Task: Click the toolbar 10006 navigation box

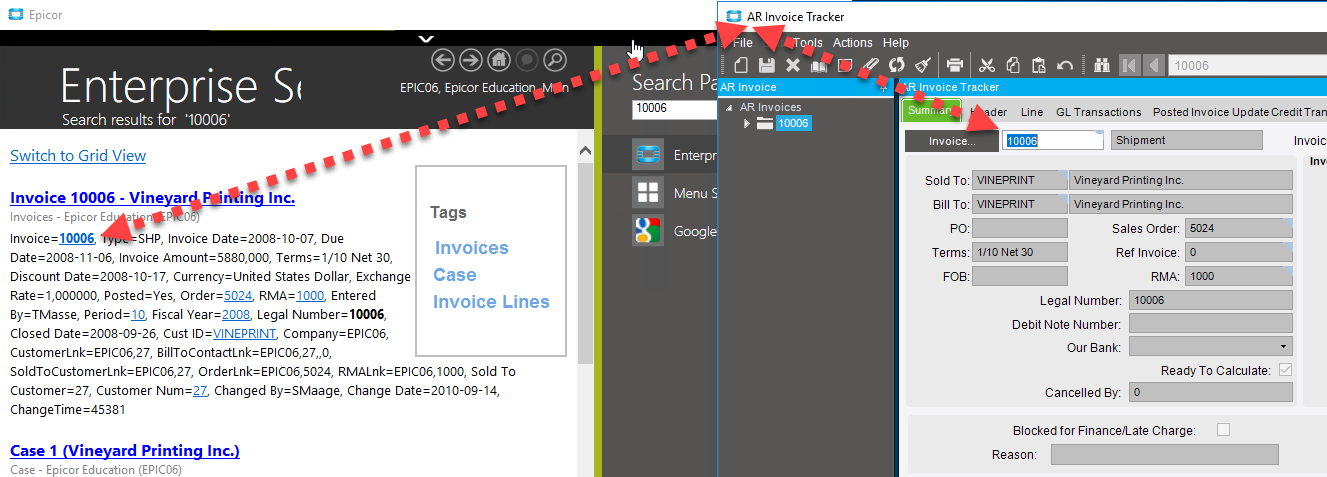Action: [1247, 66]
